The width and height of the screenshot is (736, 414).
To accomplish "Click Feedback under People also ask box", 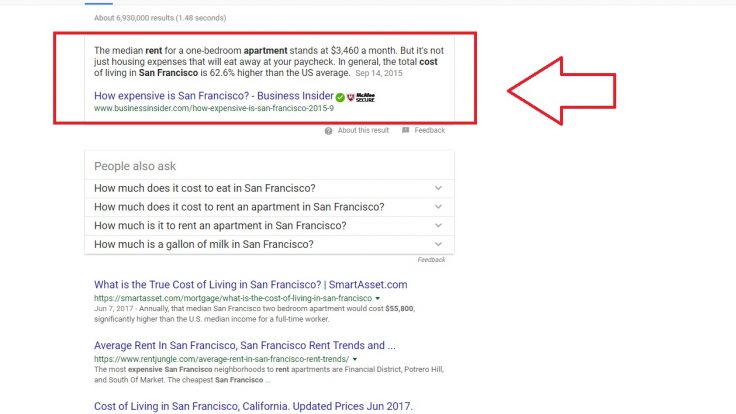I will 431,260.
